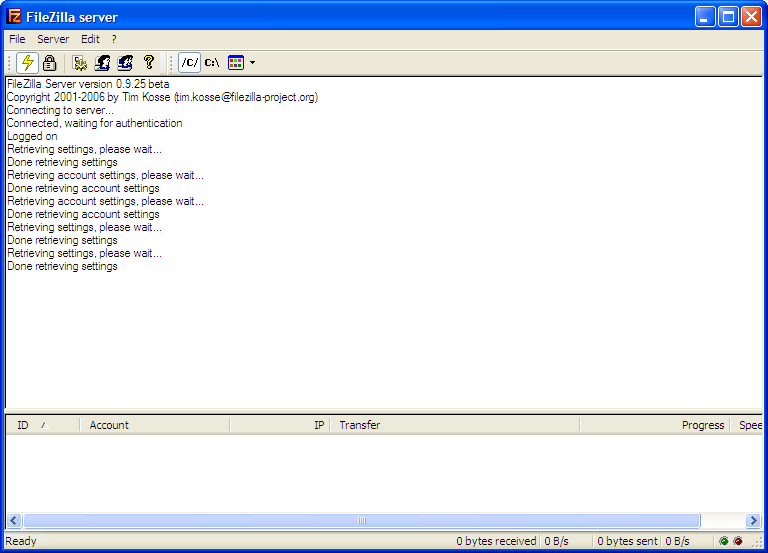768x553 pixels.
Task: Open the single-user accounts icon
Action: click(102, 63)
